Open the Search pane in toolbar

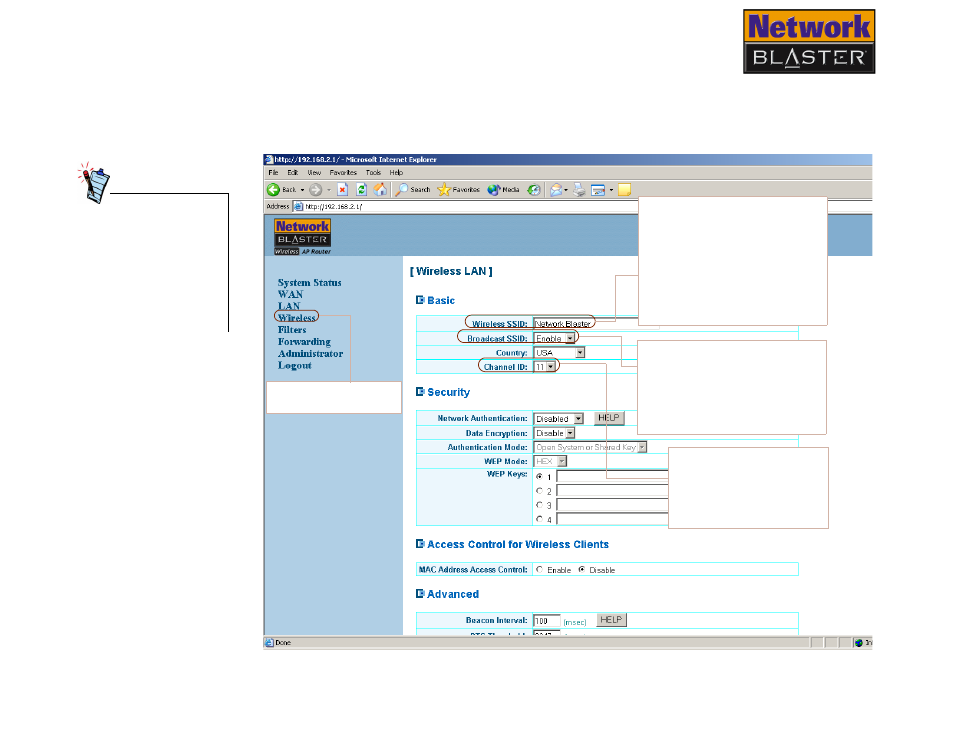413,190
